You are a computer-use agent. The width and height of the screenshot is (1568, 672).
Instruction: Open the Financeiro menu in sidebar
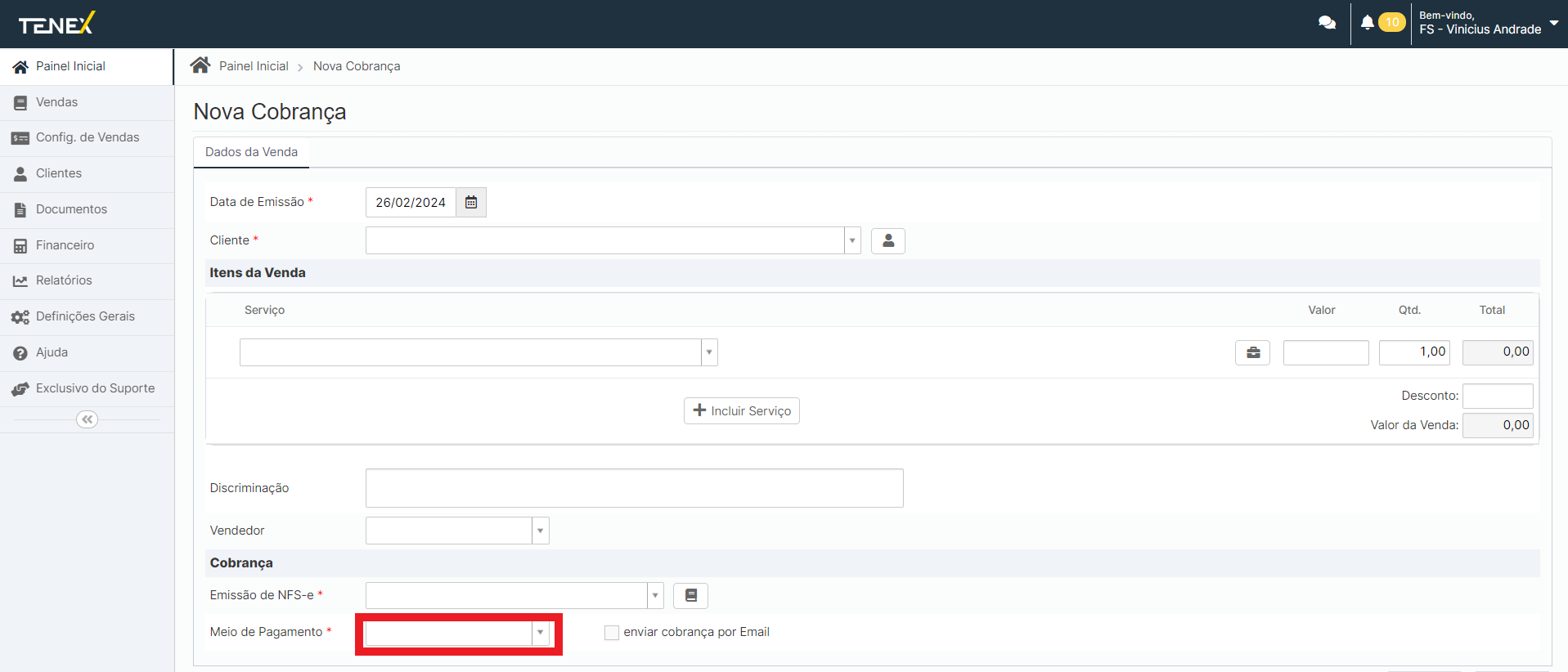[x=65, y=245]
